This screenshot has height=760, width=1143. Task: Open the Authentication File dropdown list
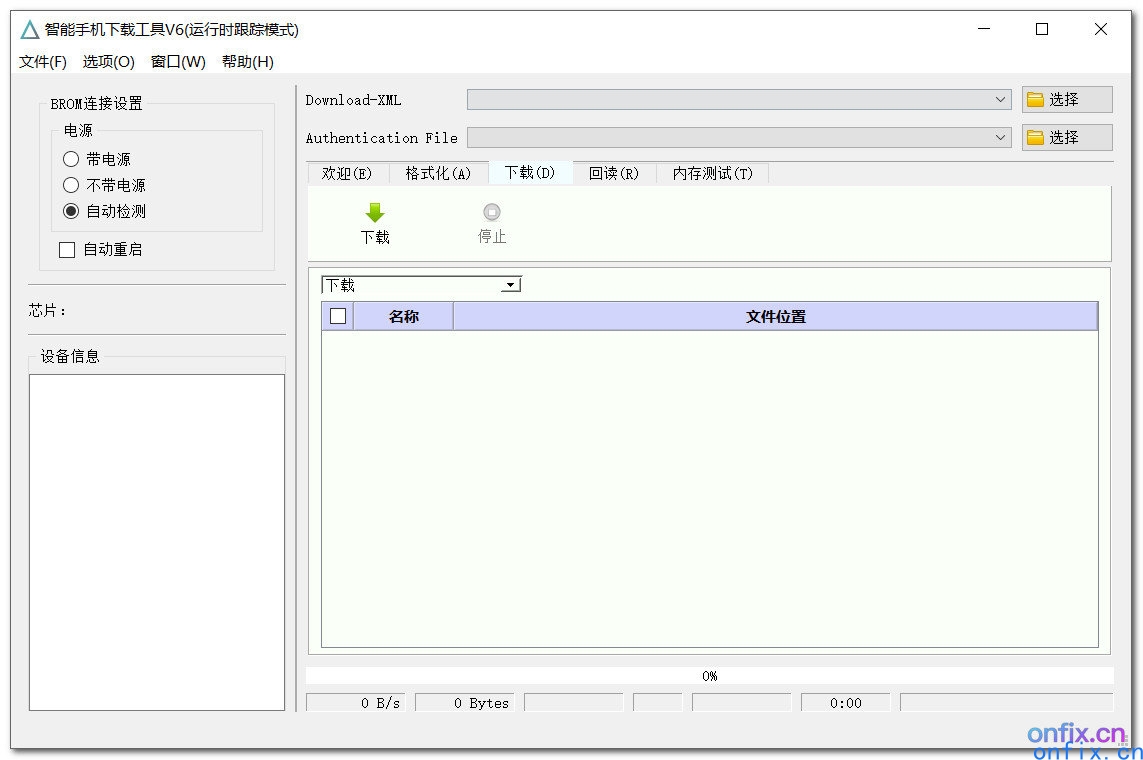(x=1003, y=137)
